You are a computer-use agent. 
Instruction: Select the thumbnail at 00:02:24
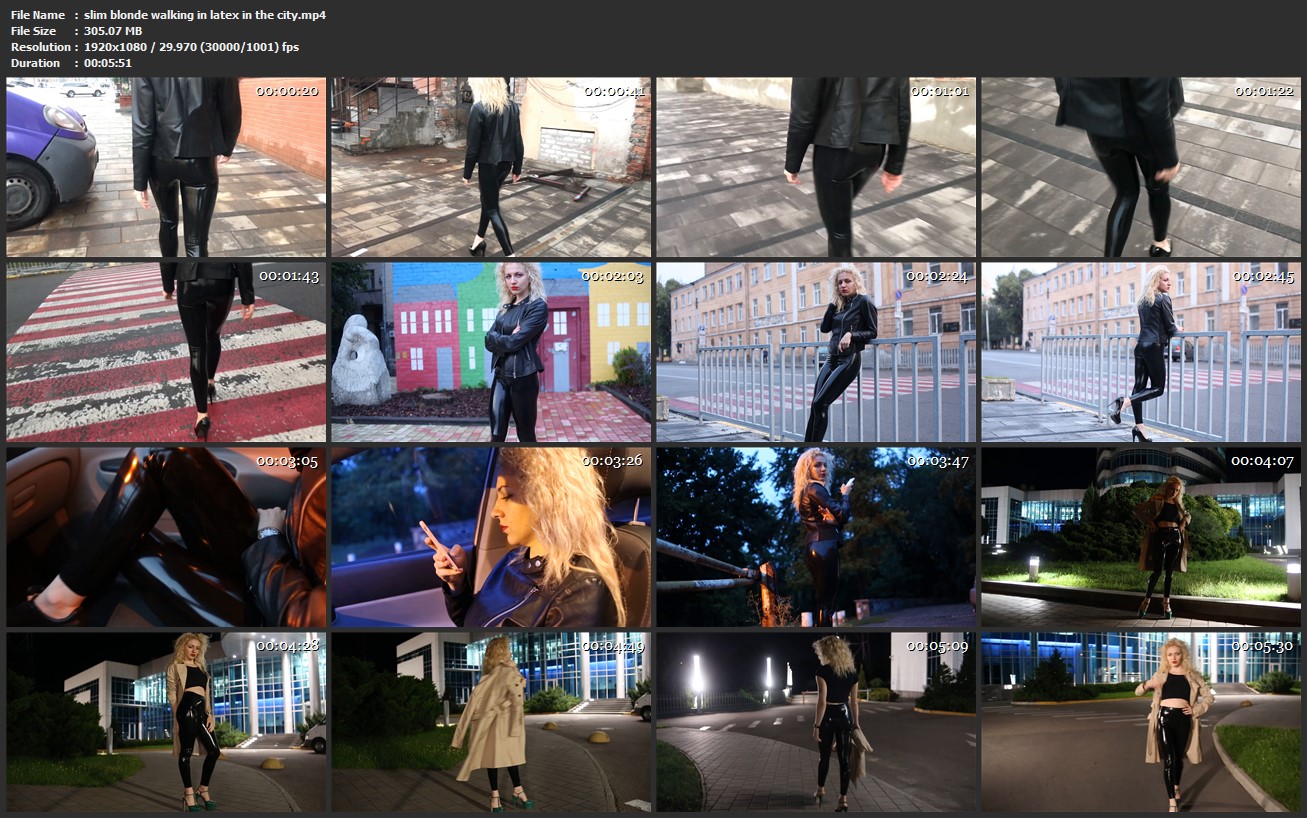[x=816, y=352]
